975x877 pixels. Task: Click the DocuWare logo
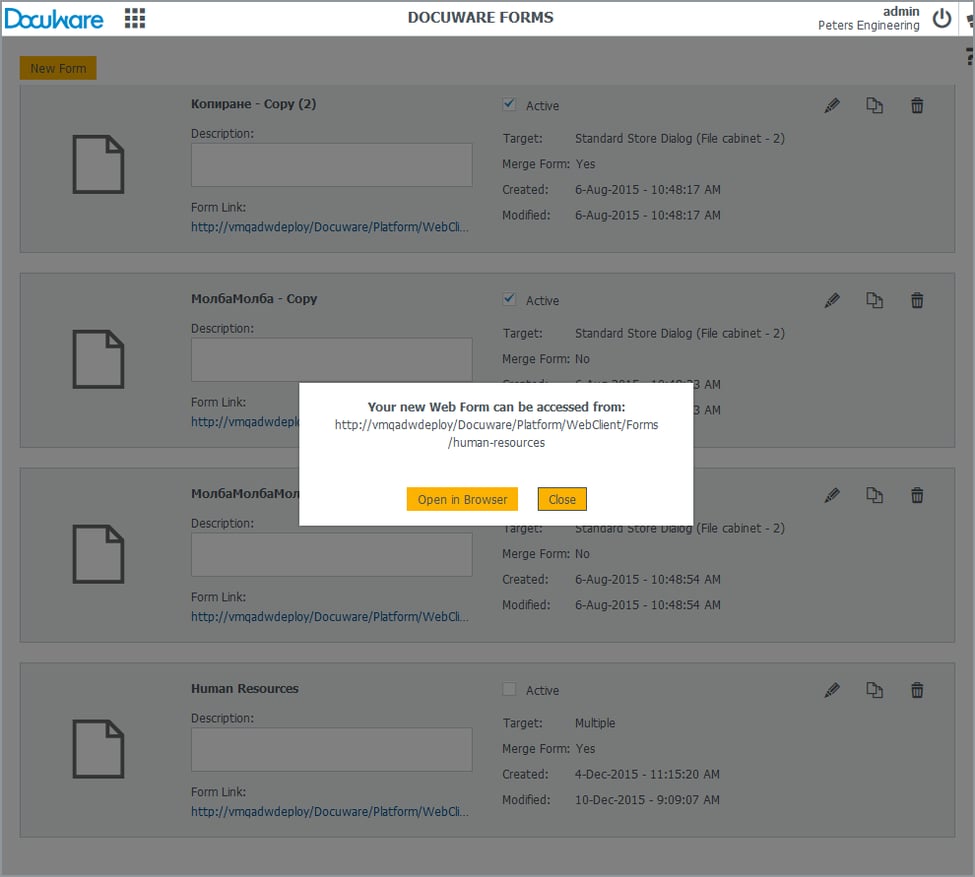click(54, 18)
